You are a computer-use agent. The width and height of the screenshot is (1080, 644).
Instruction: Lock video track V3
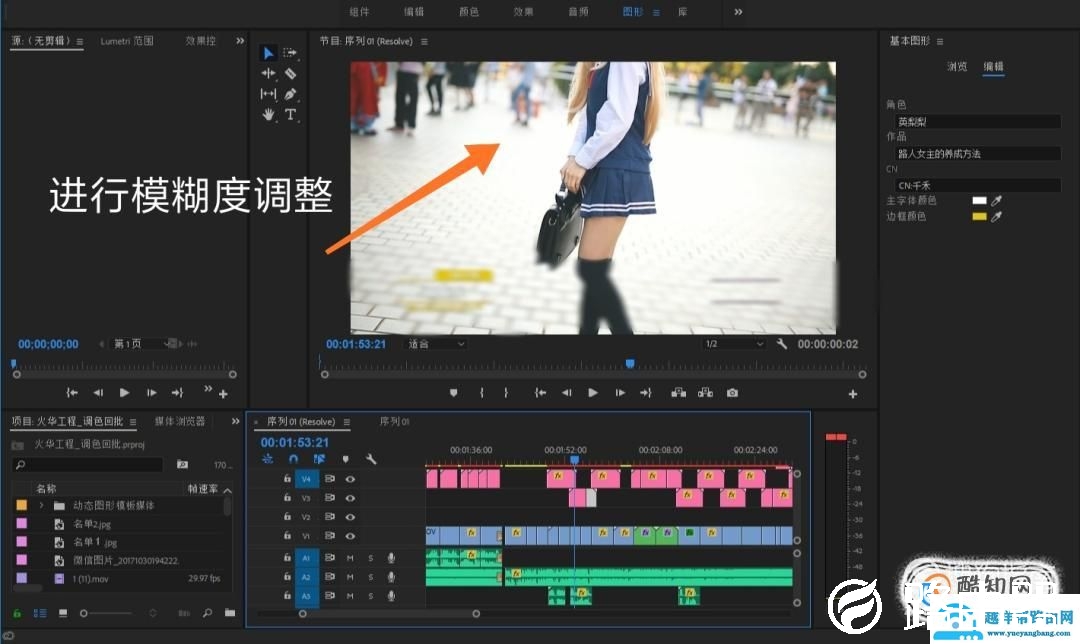point(288,498)
